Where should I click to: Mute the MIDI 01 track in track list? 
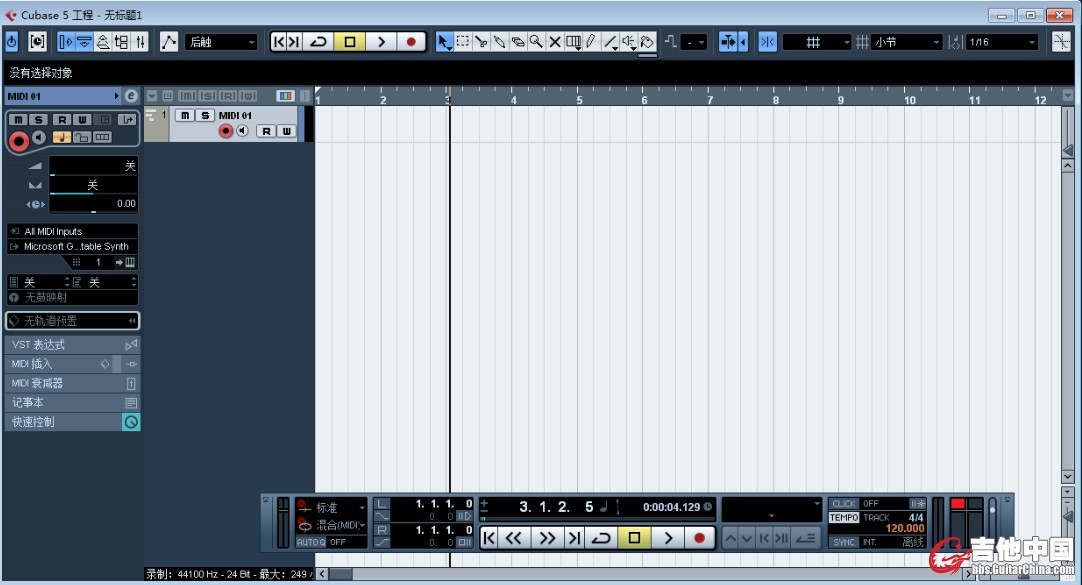pyautogui.click(x=185, y=116)
